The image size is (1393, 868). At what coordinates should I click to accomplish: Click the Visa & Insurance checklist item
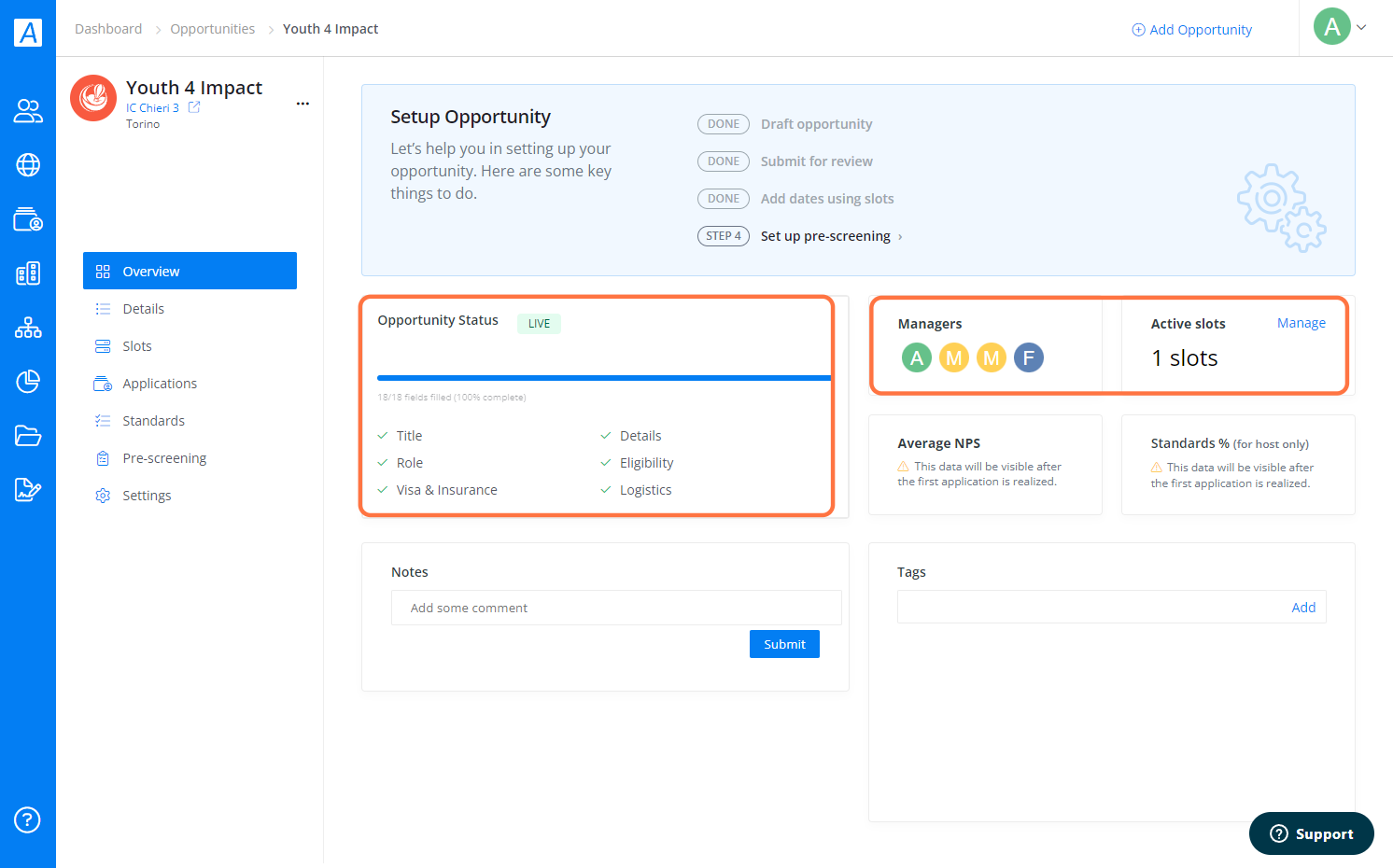pos(437,490)
